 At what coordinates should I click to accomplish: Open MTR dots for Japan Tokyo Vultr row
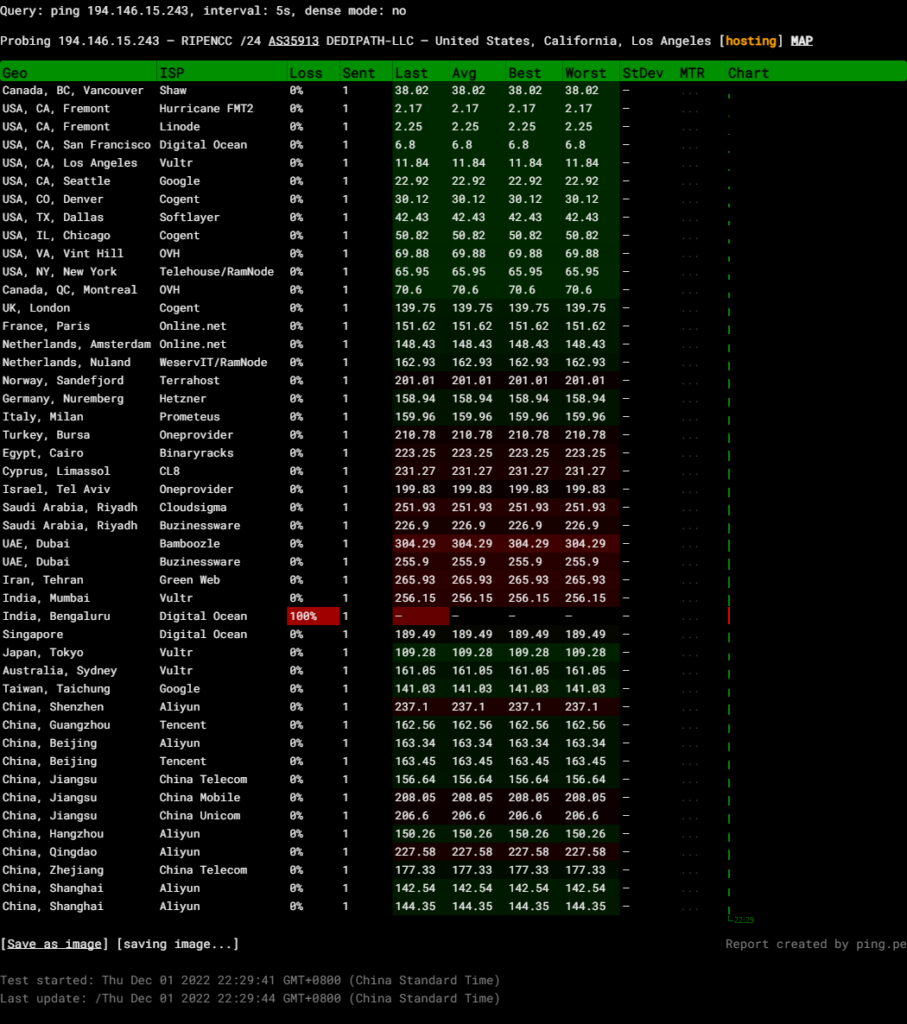pos(690,653)
